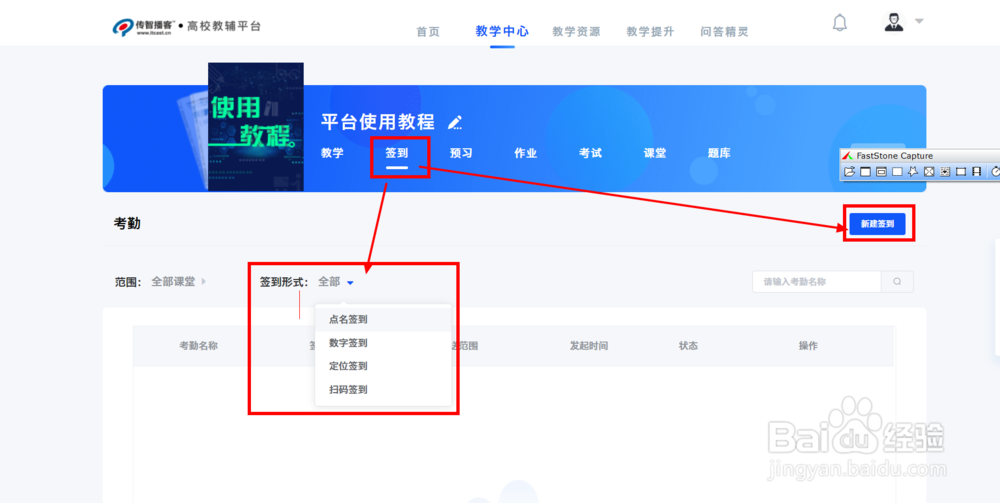Viewport: 1000px width, 503px height.
Task: Switch to the 课堂 course tab
Action: (x=655, y=153)
